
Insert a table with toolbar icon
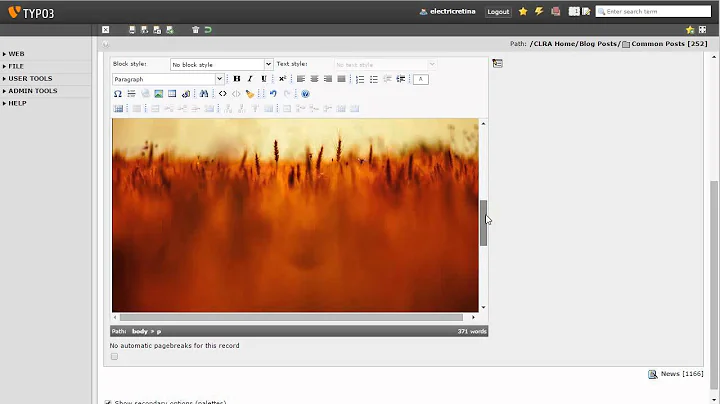click(172, 94)
